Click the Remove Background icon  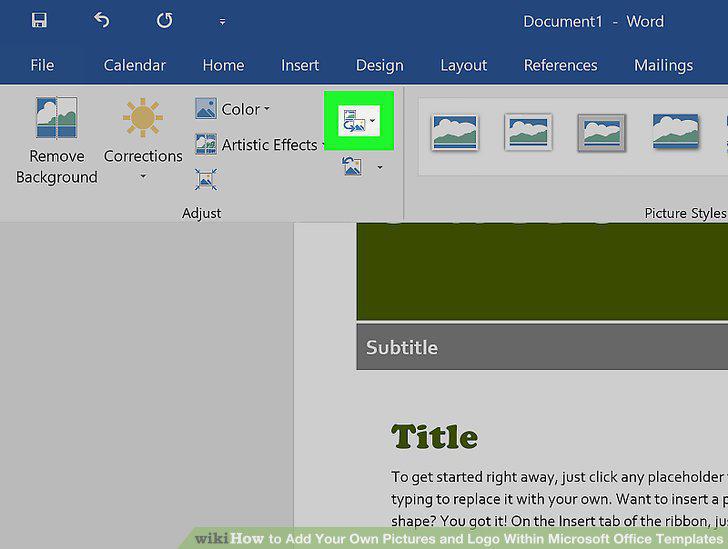coord(57,118)
